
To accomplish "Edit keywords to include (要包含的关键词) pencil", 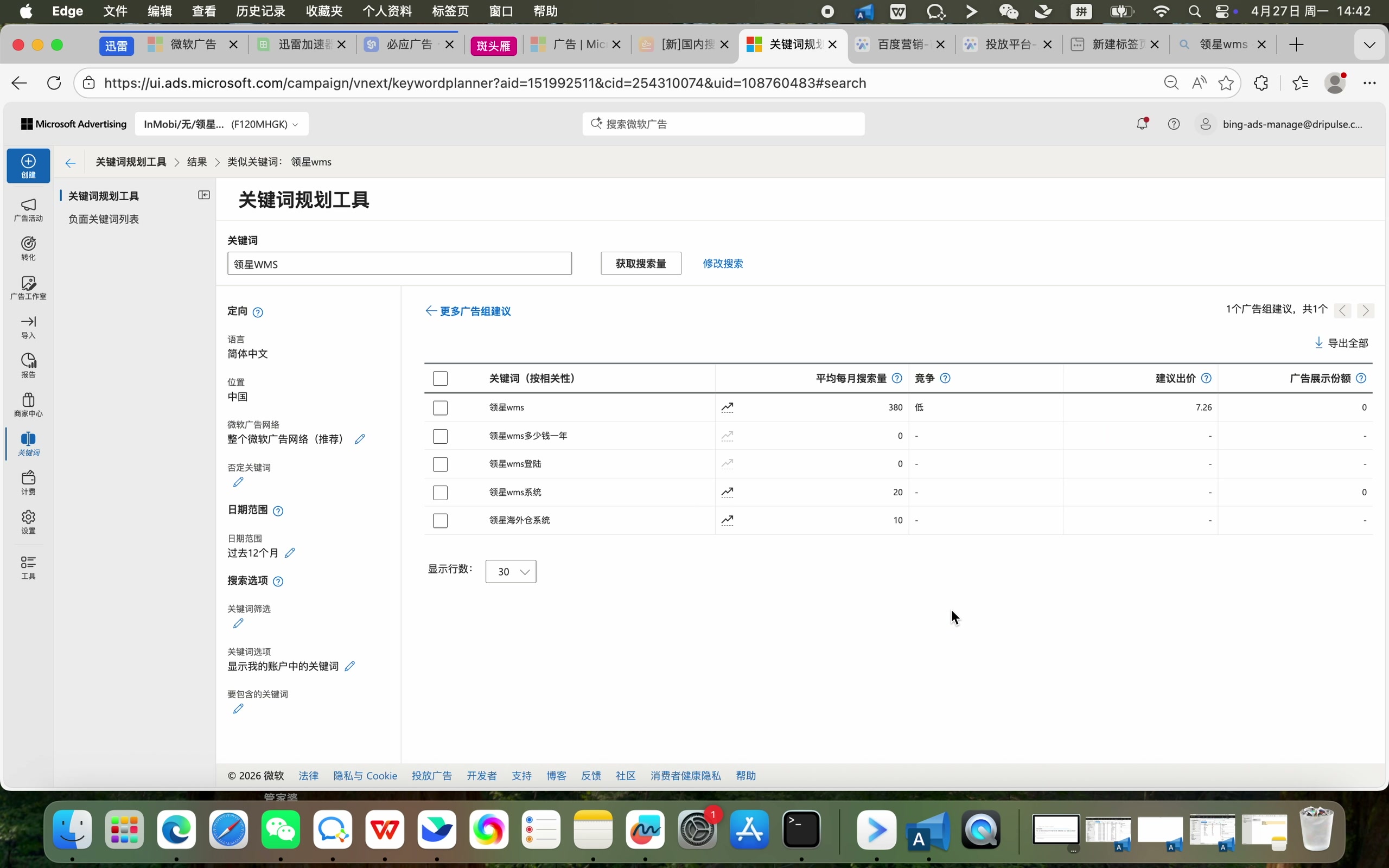I will pos(238,709).
